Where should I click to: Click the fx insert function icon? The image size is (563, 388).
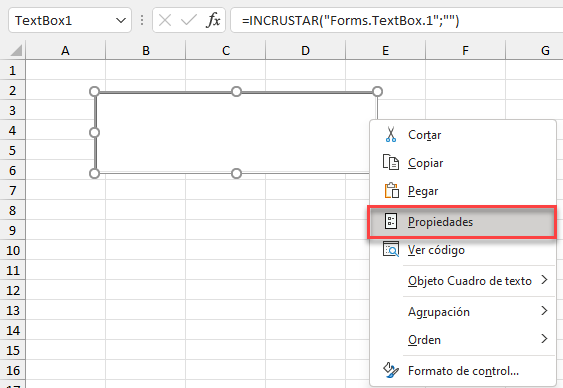[213, 20]
